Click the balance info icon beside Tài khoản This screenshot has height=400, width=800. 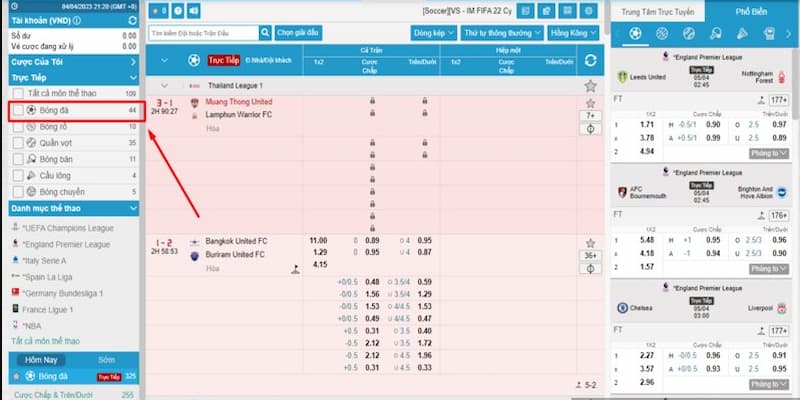[x=77, y=21]
